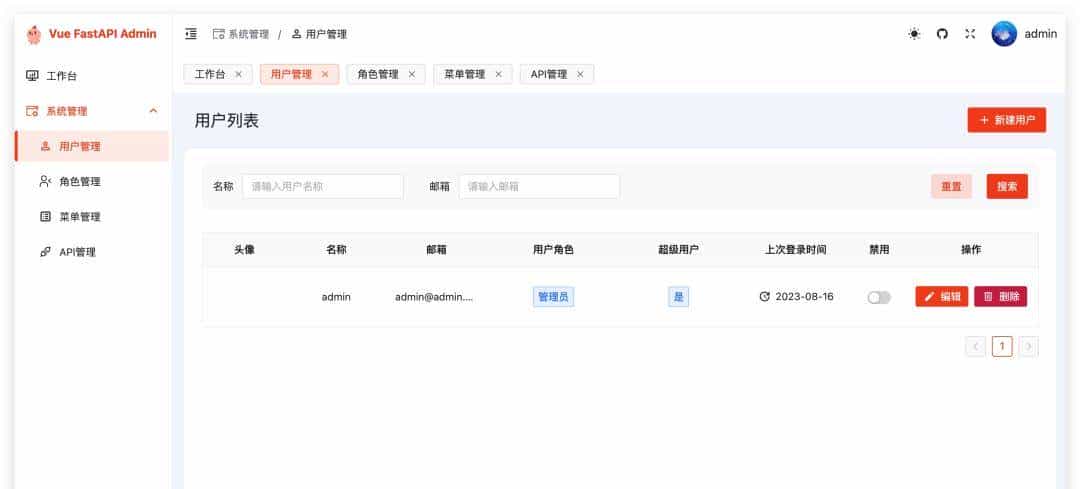1080x489 pixels.
Task: Click the admin name cell in table
Action: click(x=336, y=297)
